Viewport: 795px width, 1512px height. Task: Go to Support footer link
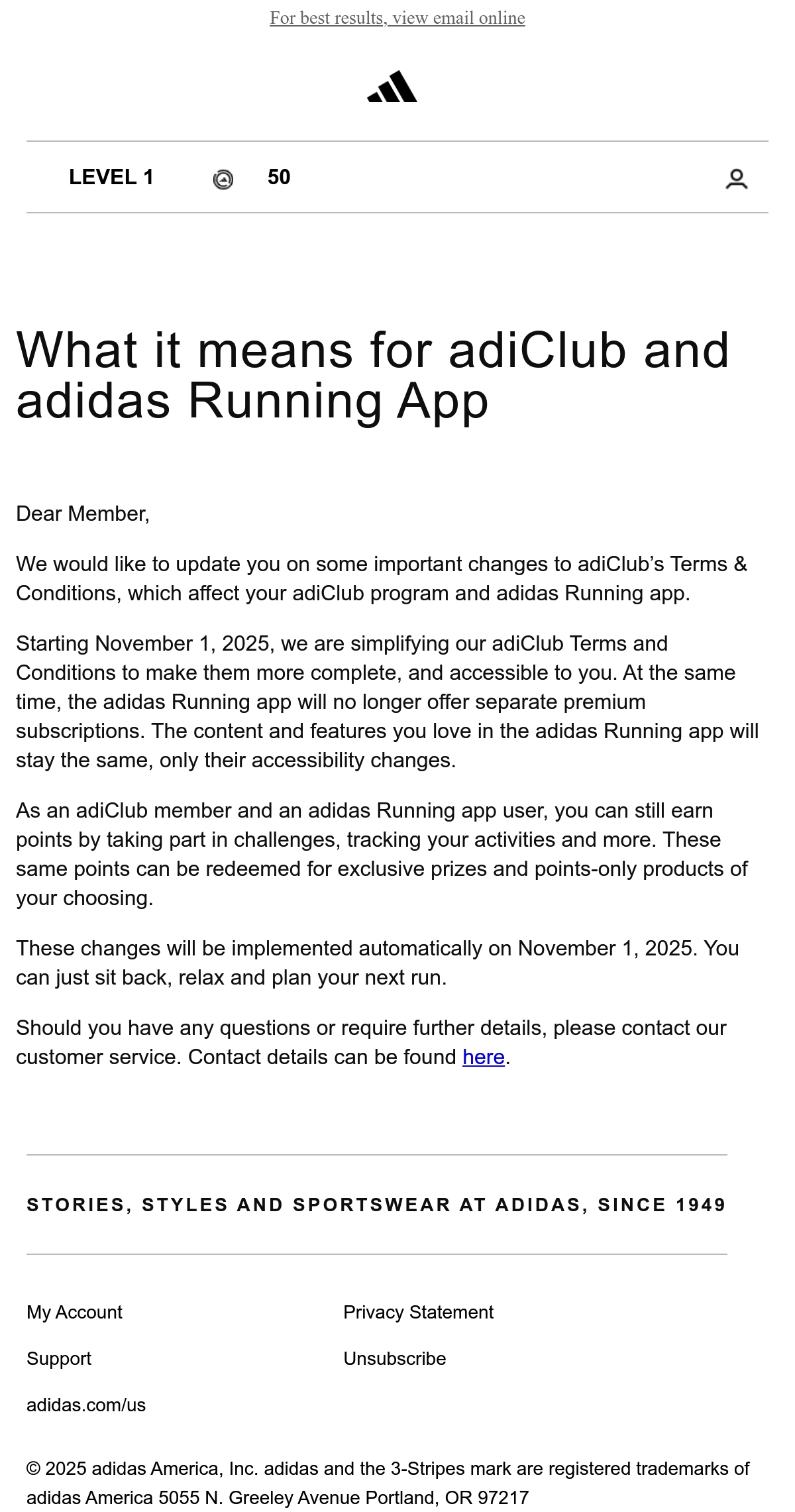(x=59, y=1358)
